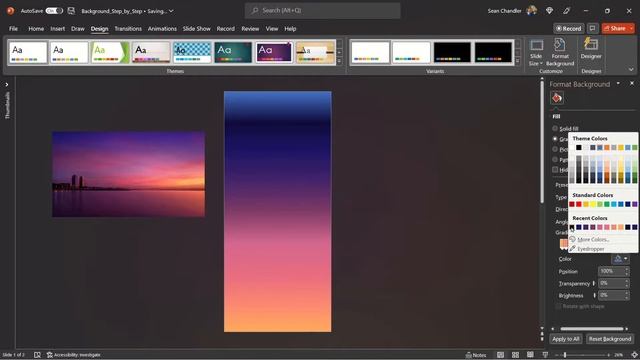
Task: Click the Search box in title bar
Action: point(322,11)
